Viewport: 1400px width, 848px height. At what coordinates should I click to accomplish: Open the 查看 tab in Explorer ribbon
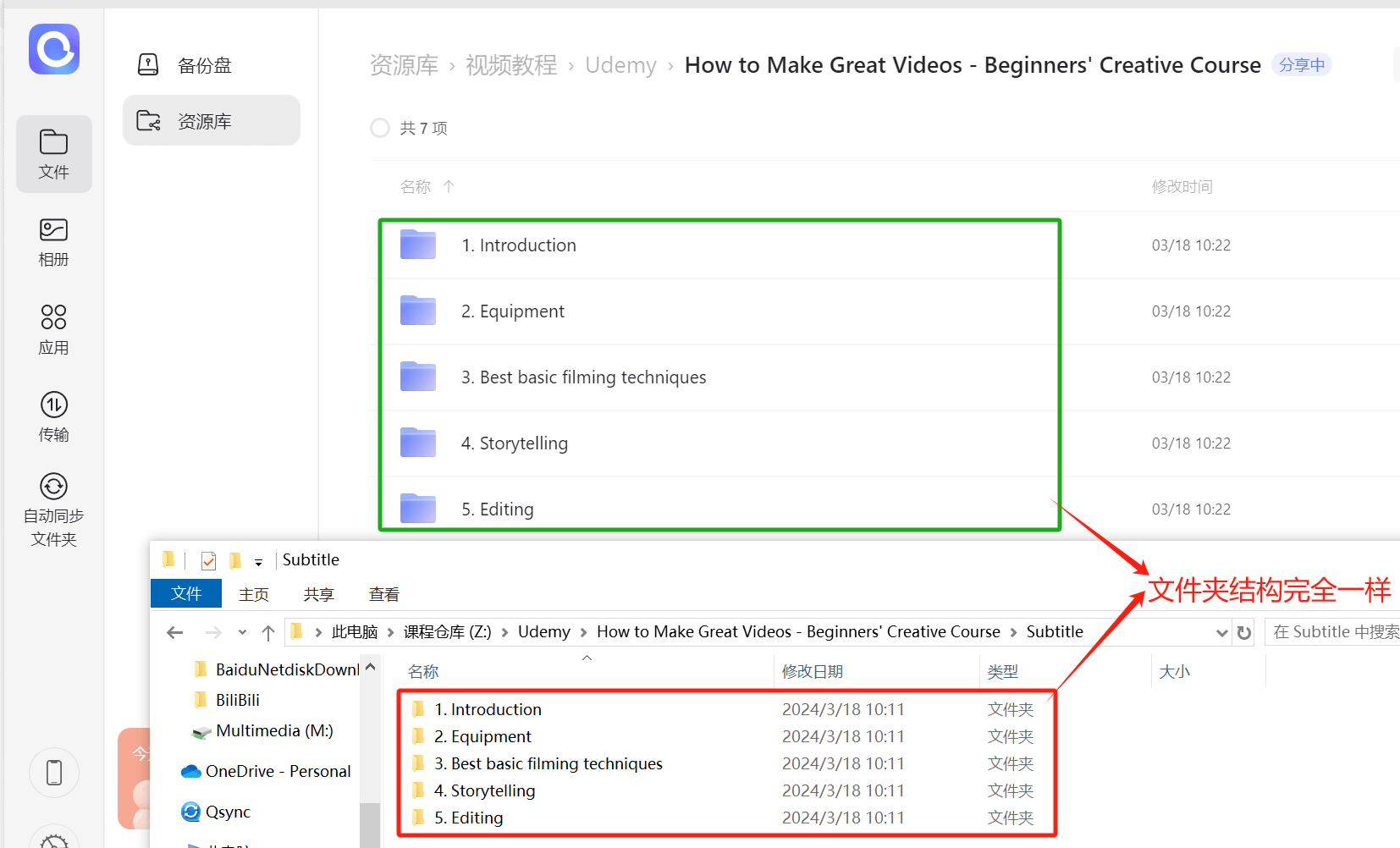384,594
